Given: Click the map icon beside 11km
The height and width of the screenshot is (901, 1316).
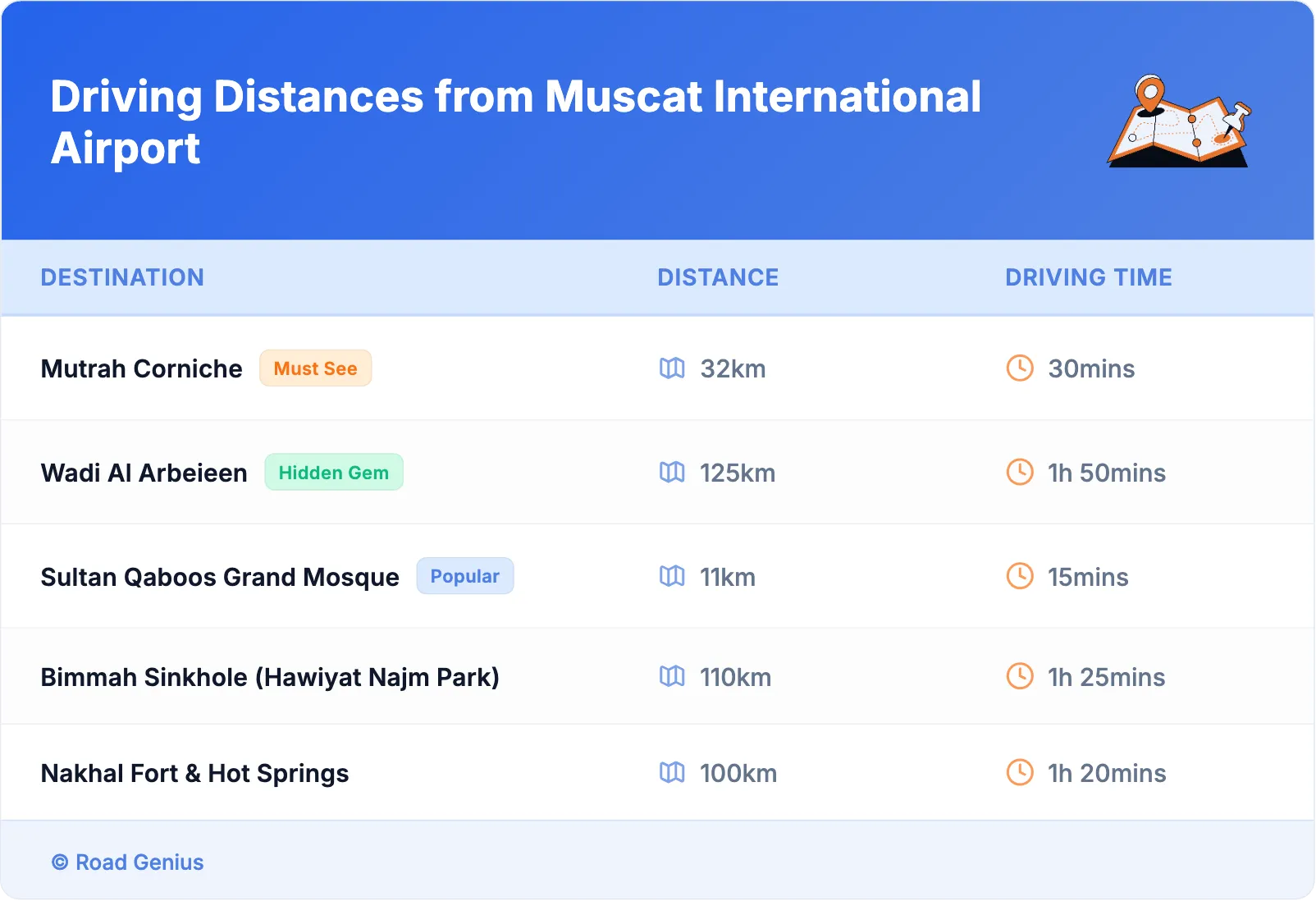Looking at the screenshot, I should [x=672, y=577].
